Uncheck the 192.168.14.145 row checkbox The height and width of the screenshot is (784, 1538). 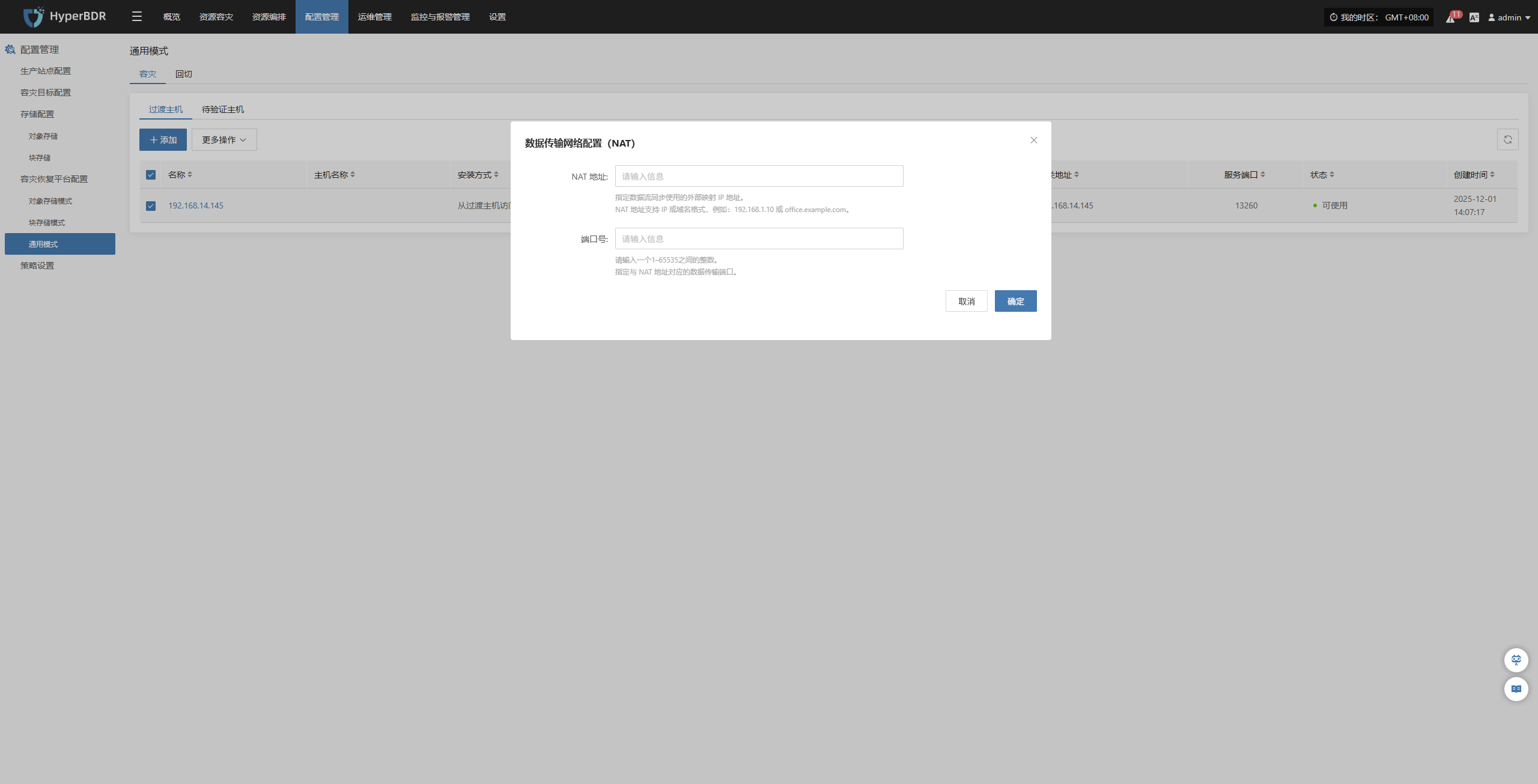click(x=151, y=206)
